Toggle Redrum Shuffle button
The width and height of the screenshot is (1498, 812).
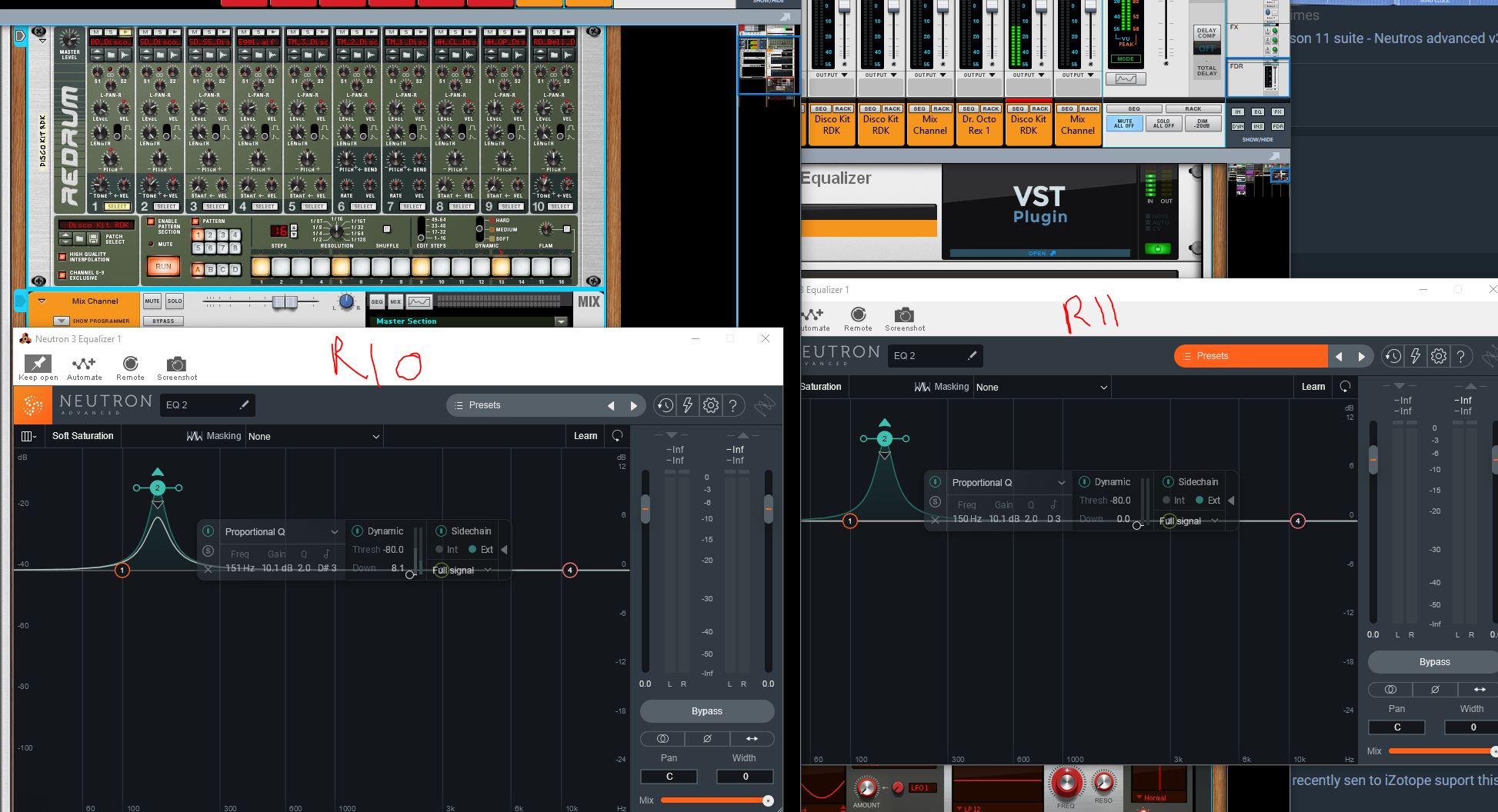point(387,229)
